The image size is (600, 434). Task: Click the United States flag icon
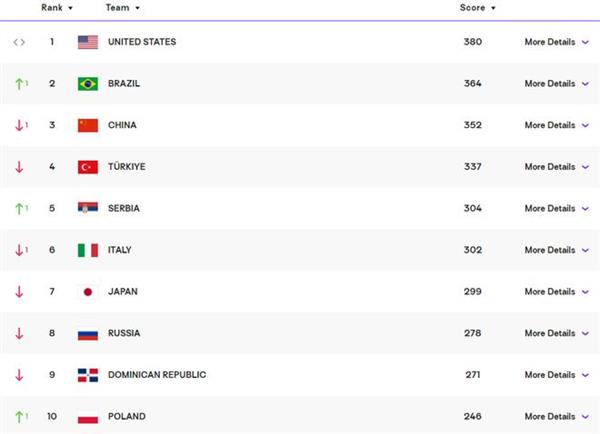click(x=88, y=42)
